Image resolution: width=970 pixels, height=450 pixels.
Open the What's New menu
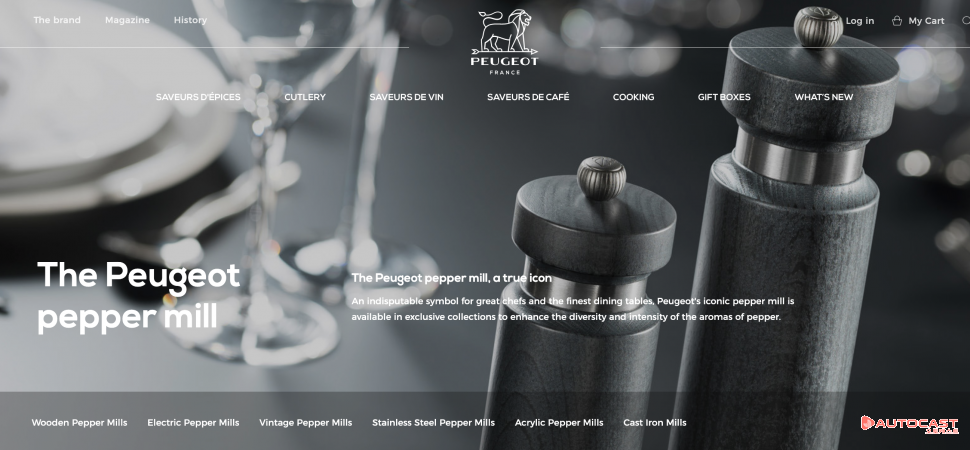point(823,97)
